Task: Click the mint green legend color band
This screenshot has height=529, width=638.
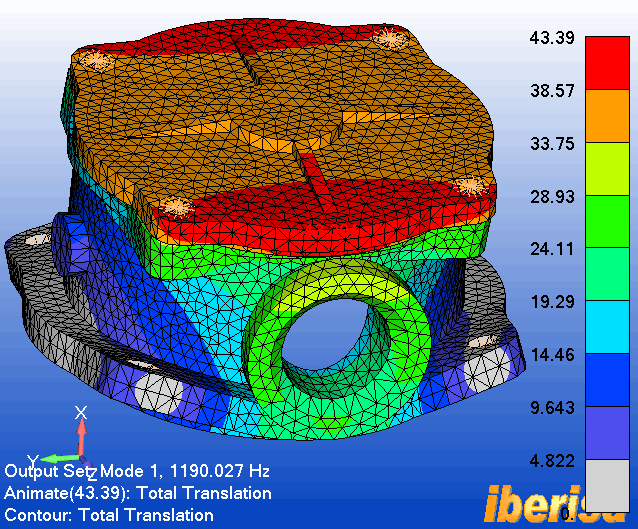Action: coord(607,274)
